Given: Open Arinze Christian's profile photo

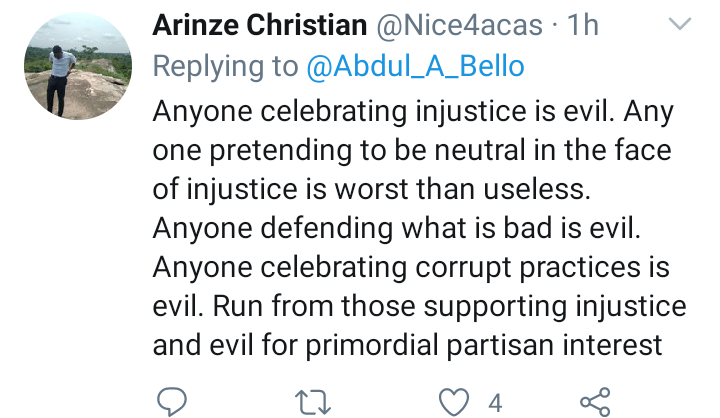Looking at the screenshot, I should [78, 66].
